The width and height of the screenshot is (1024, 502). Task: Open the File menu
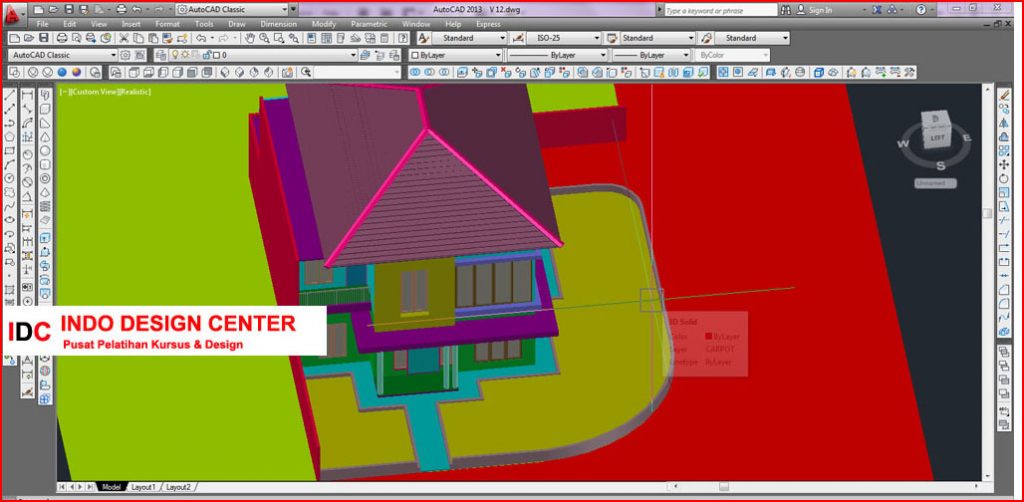pyautogui.click(x=42, y=24)
